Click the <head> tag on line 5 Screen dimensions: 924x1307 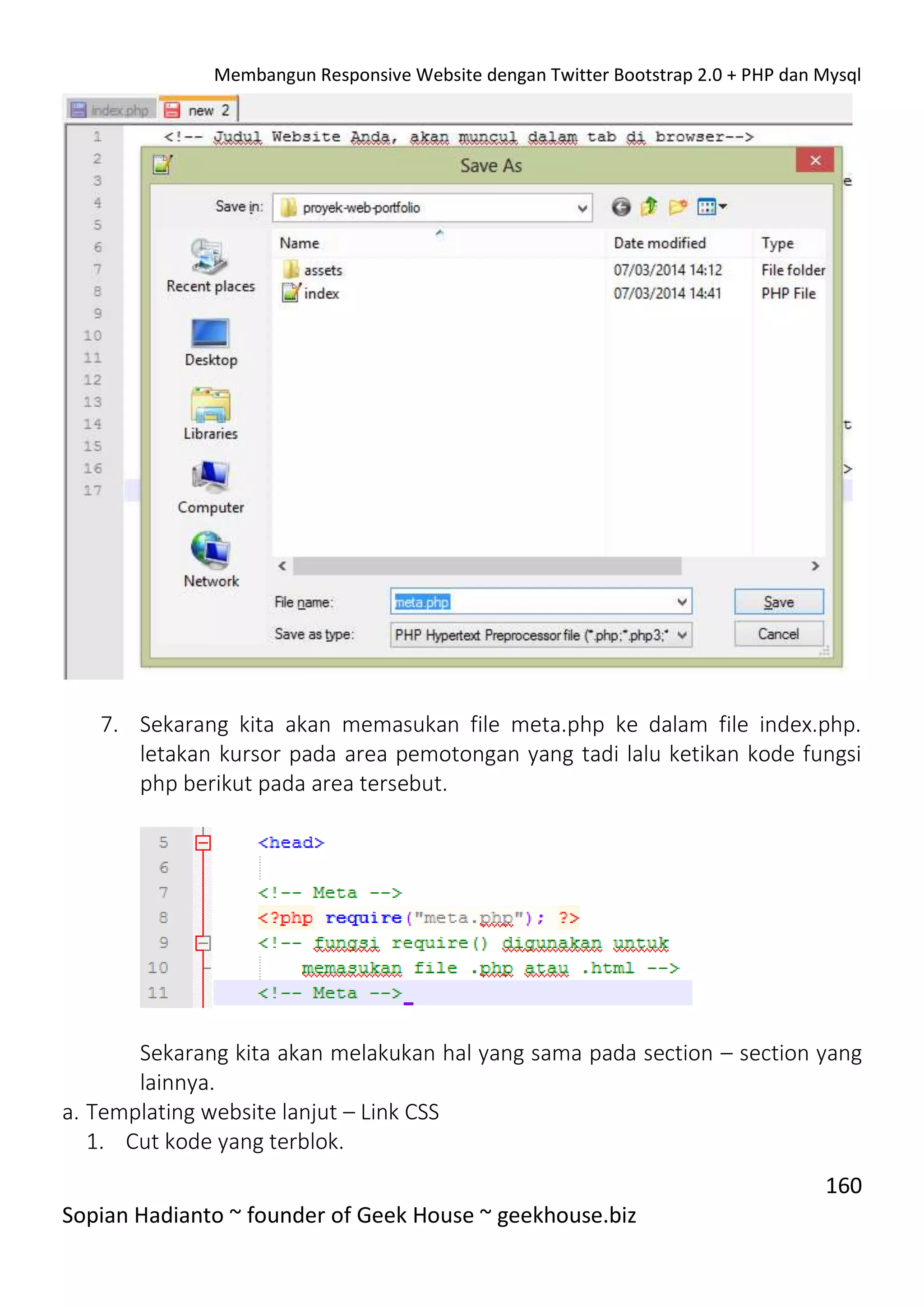(291, 843)
